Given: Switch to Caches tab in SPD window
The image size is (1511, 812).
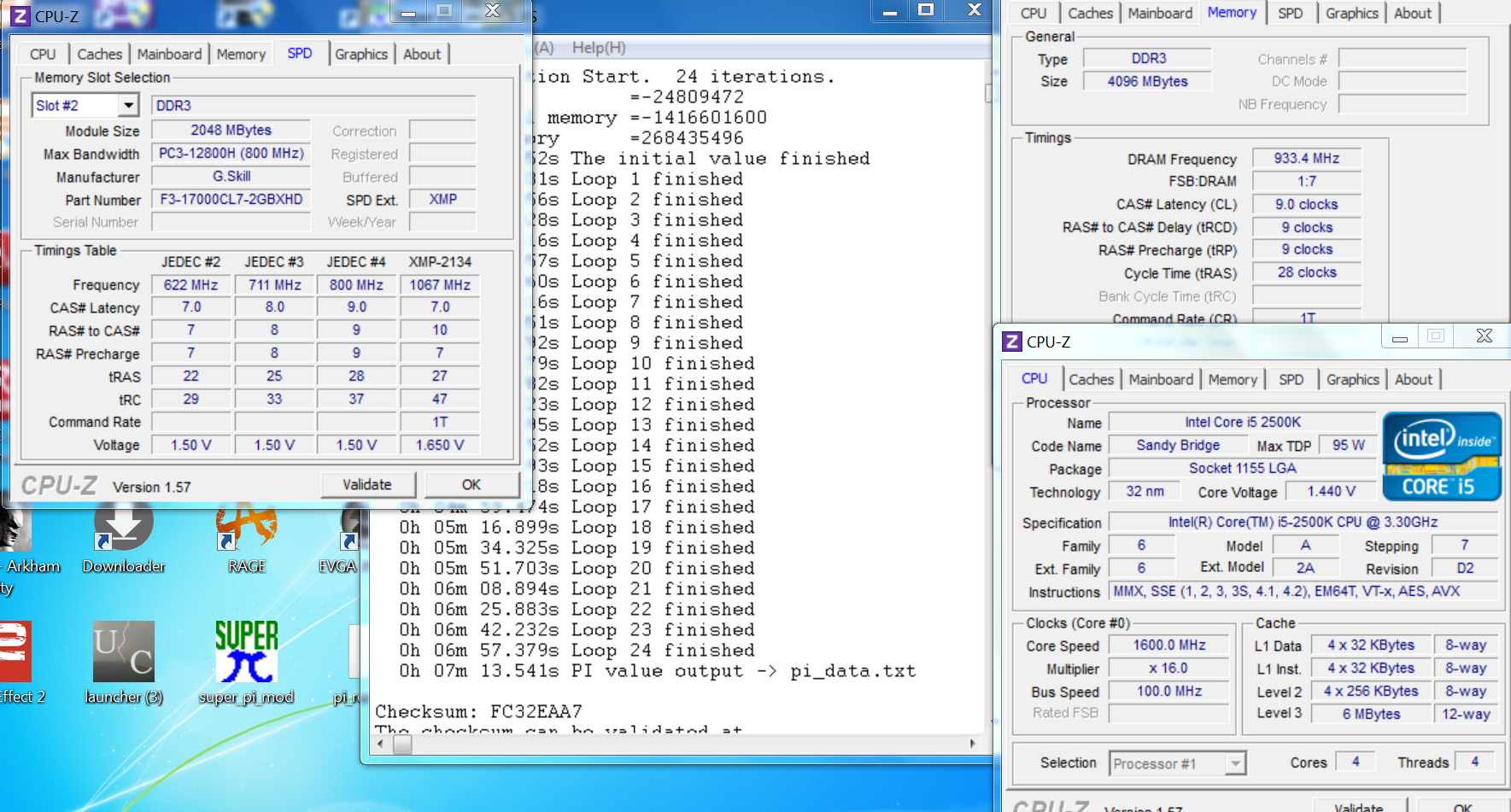Looking at the screenshot, I should click(x=99, y=54).
